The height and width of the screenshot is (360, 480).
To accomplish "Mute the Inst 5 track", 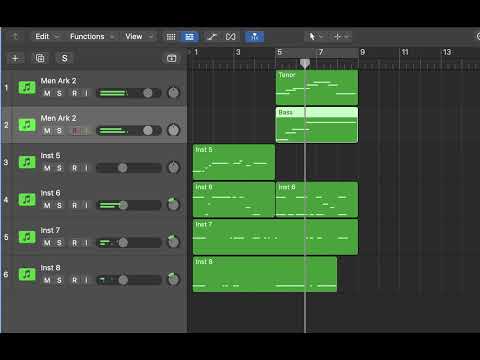I will [47, 168].
